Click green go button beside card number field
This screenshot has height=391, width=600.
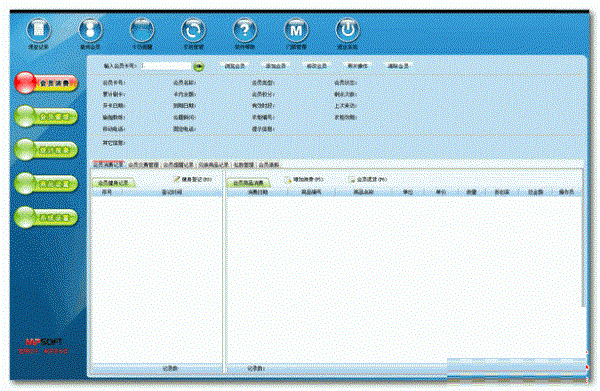[199, 67]
